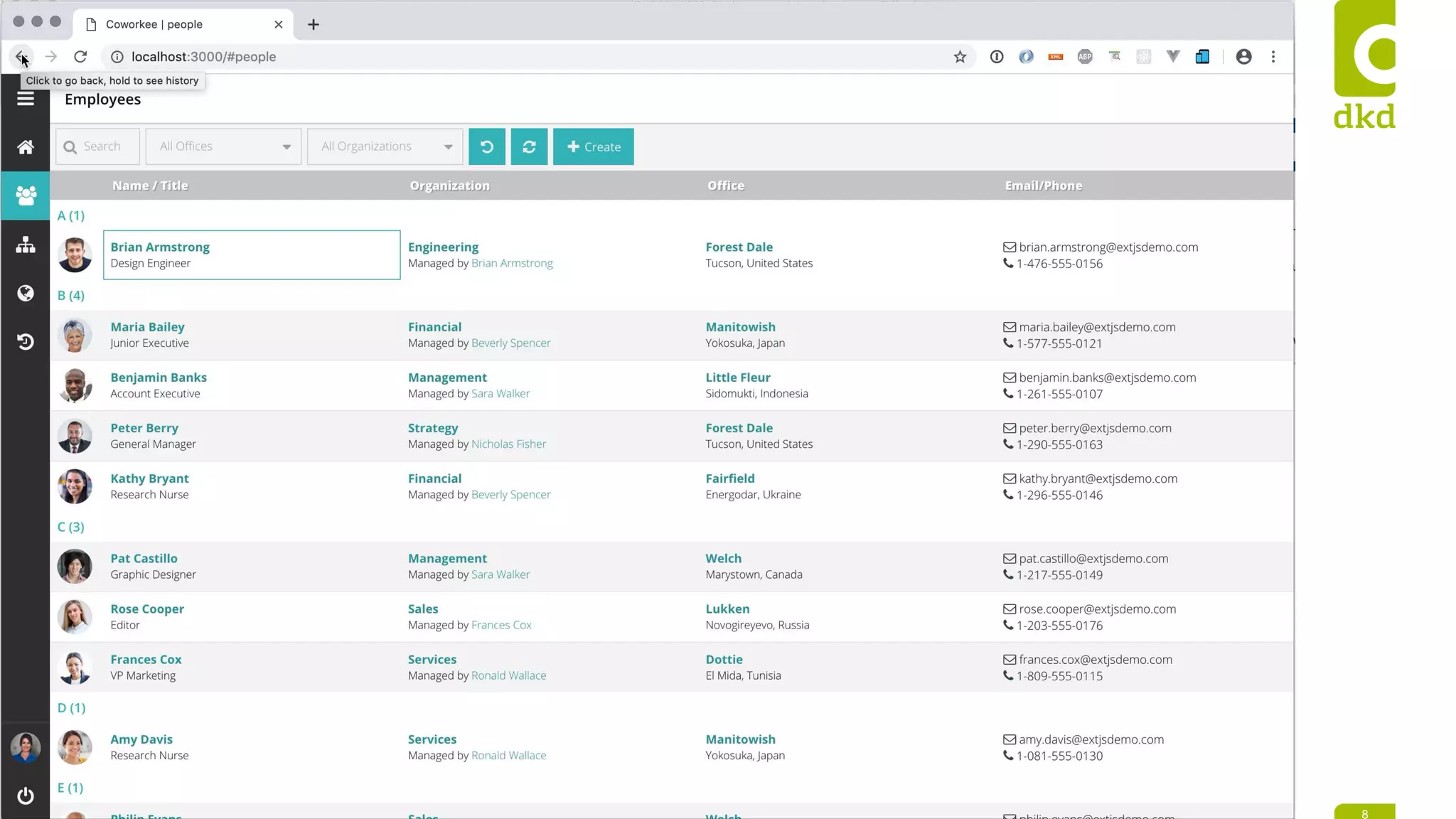Viewport: 1456px width, 819px height.
Task: Open the hamburger menu in sidebar
Action: (26, 99)
